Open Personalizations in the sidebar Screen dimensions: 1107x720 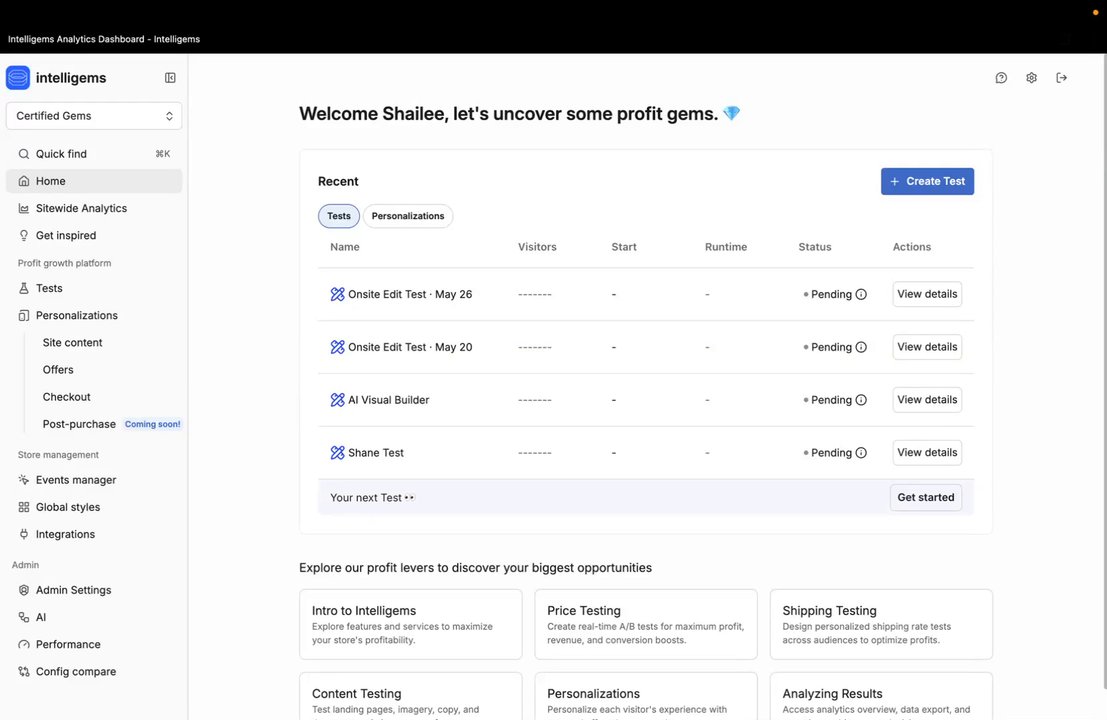[94, 316]
